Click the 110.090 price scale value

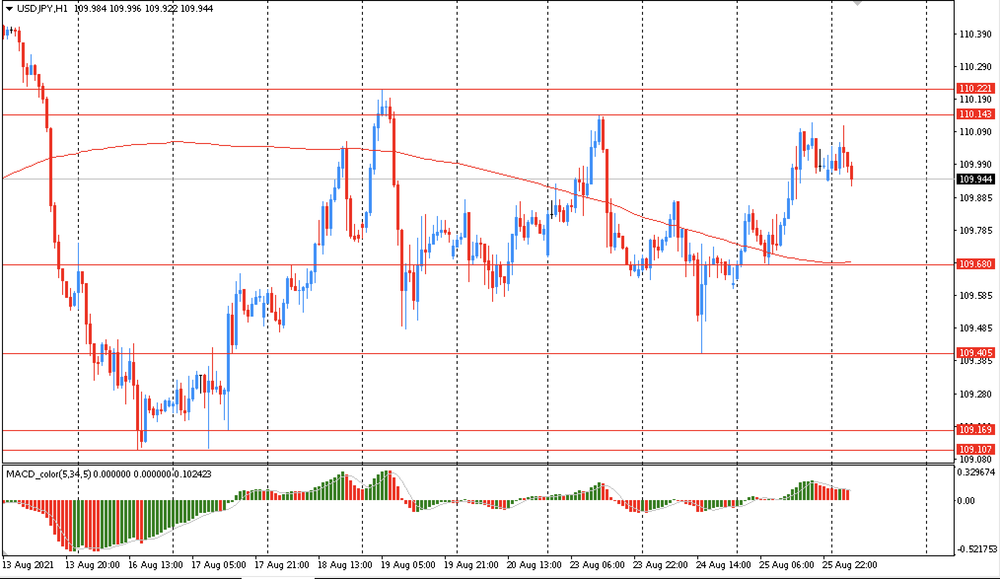tap(976, 132)
